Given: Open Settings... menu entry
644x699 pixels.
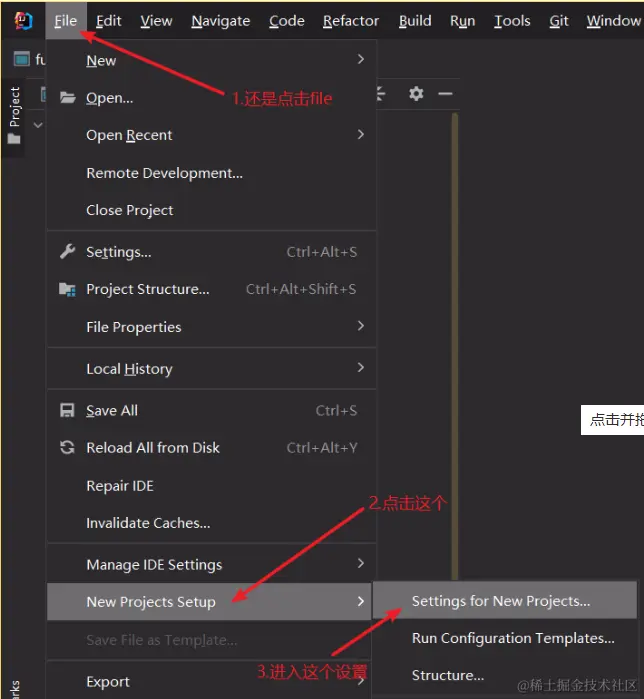Looking at the screenshot, I should coord(212,252).
